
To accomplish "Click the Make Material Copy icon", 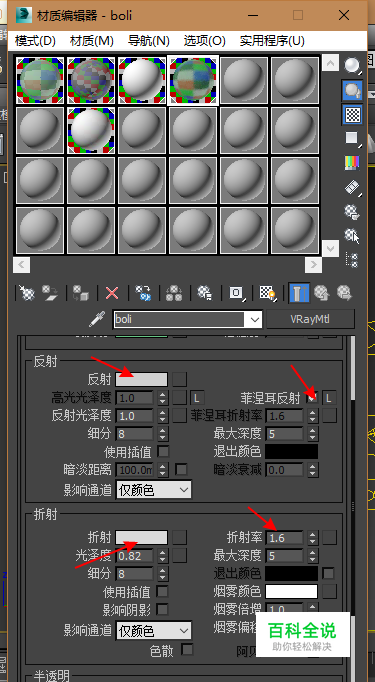I will (x=143, y=293).
